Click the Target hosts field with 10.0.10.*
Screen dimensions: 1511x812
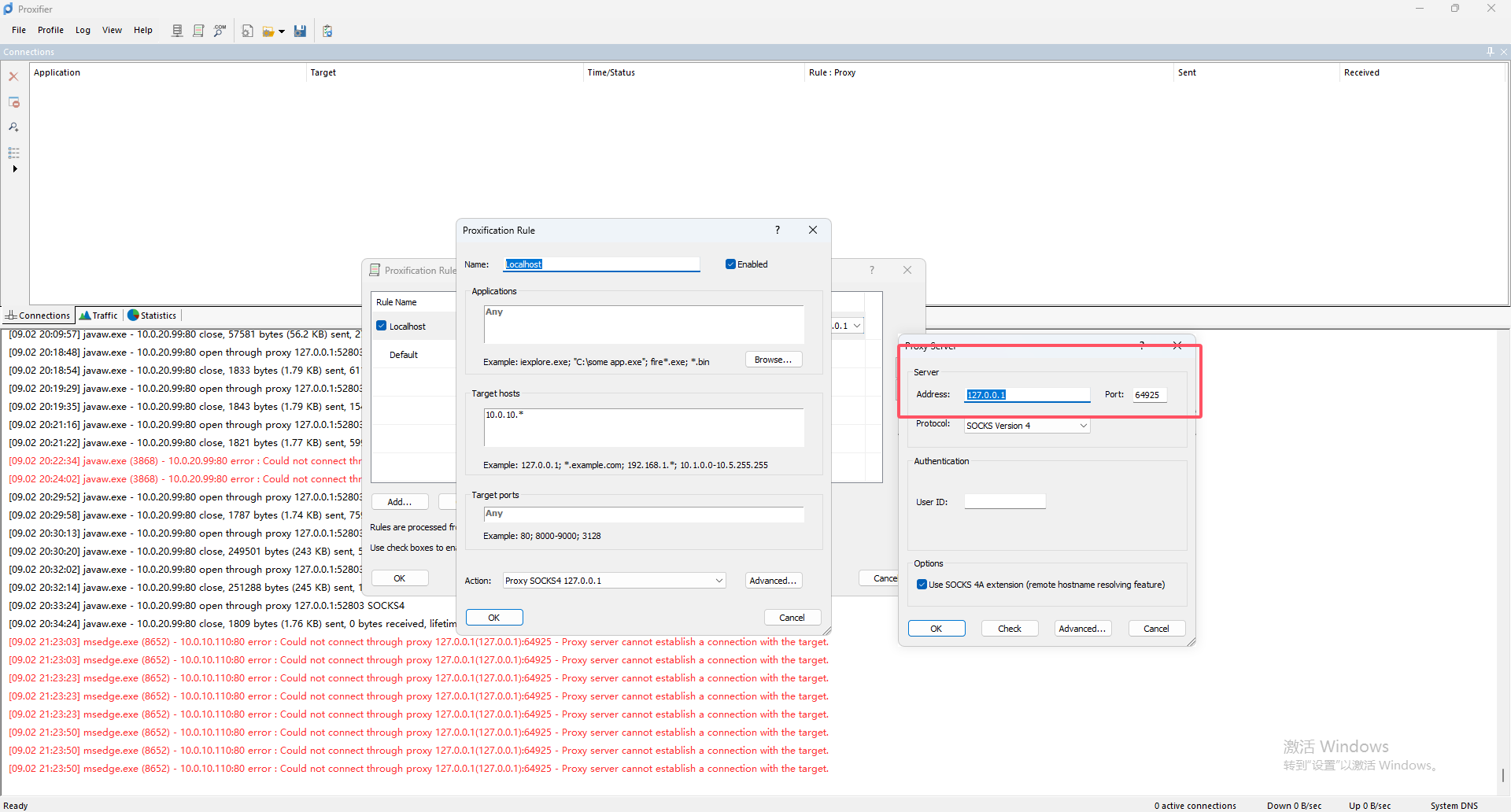pos(644,427)
